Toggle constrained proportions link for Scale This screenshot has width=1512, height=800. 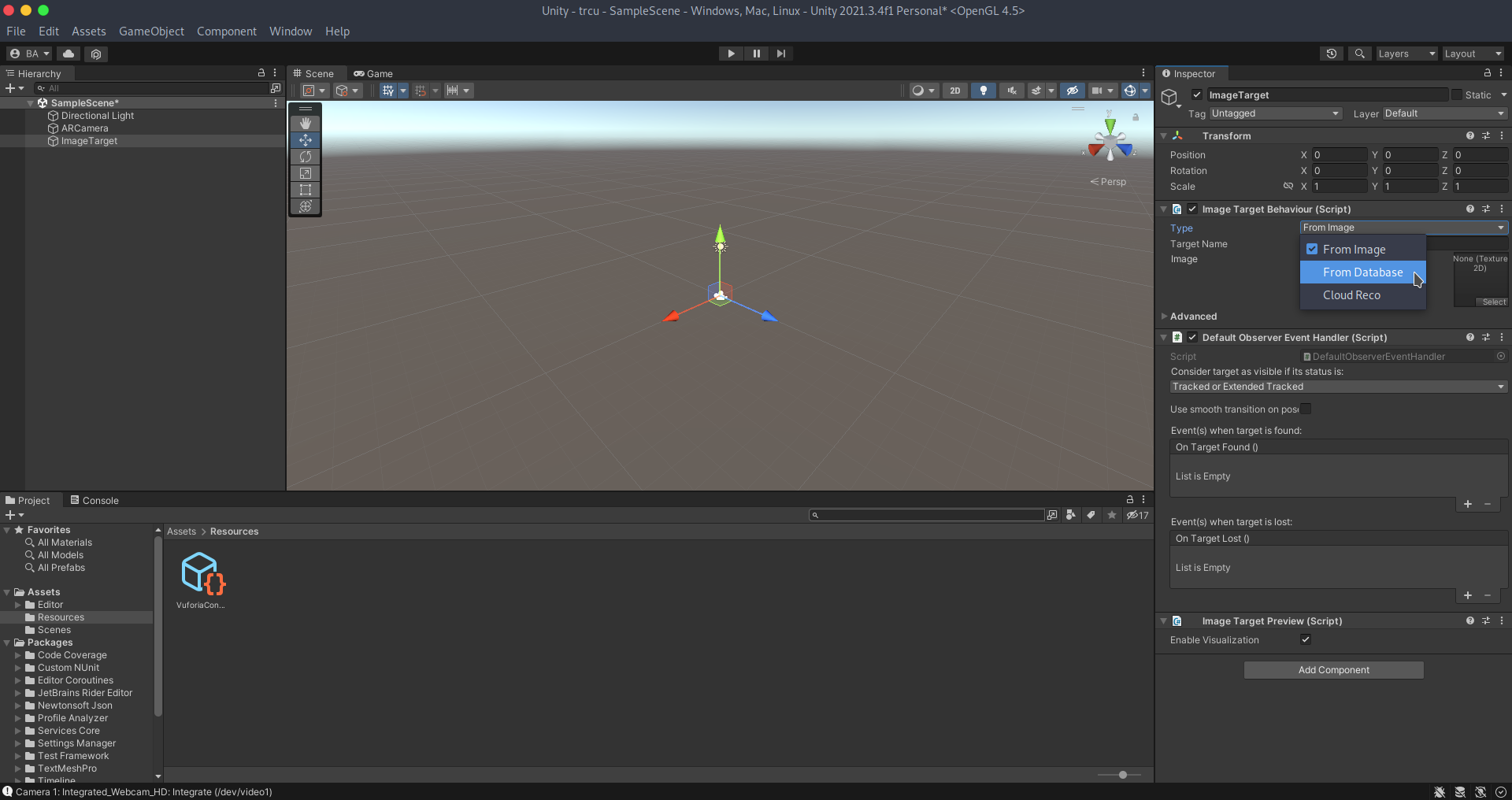click(x=1288, y=187)
